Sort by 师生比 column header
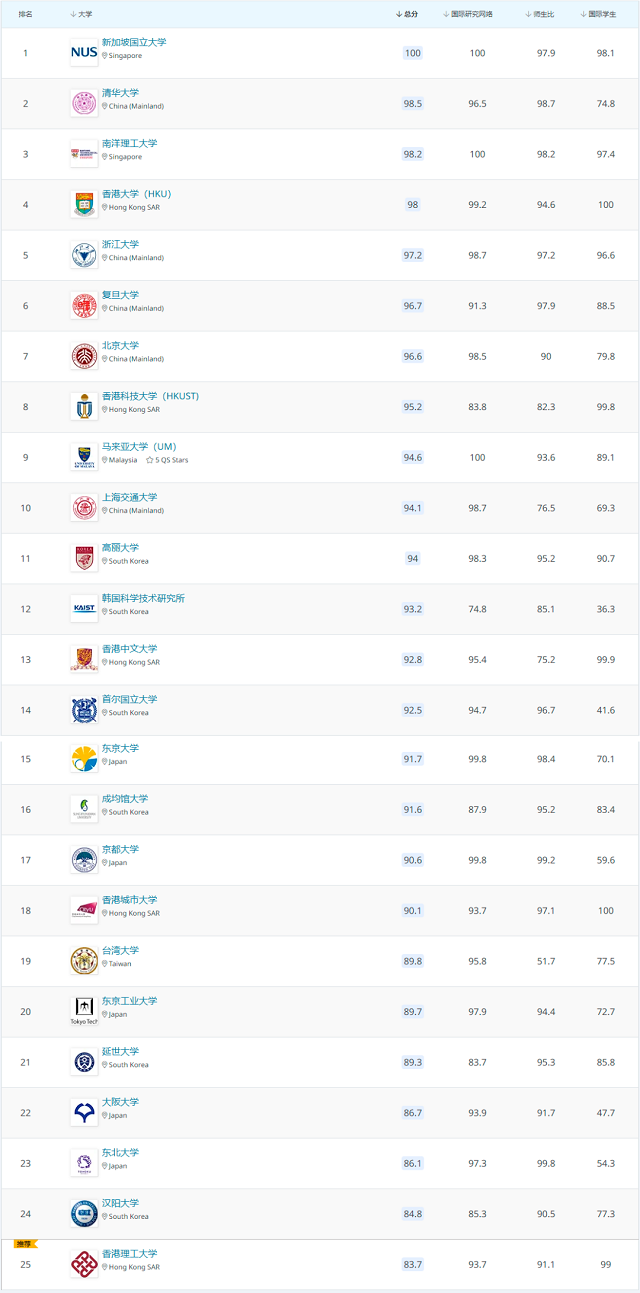The image size is (640, 1293). pos(542,14)
